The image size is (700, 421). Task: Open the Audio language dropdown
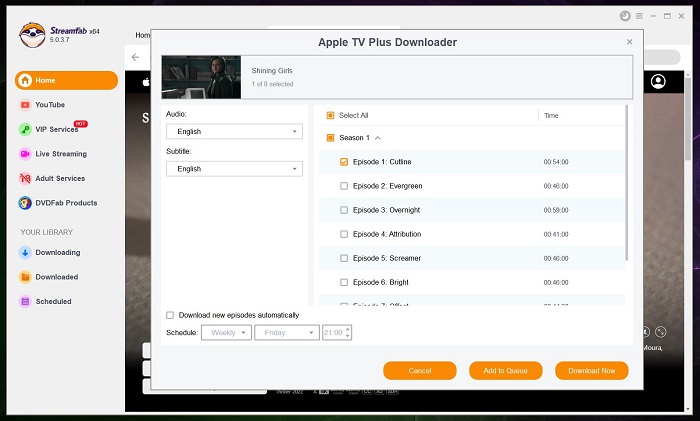[x=234, y=131]
